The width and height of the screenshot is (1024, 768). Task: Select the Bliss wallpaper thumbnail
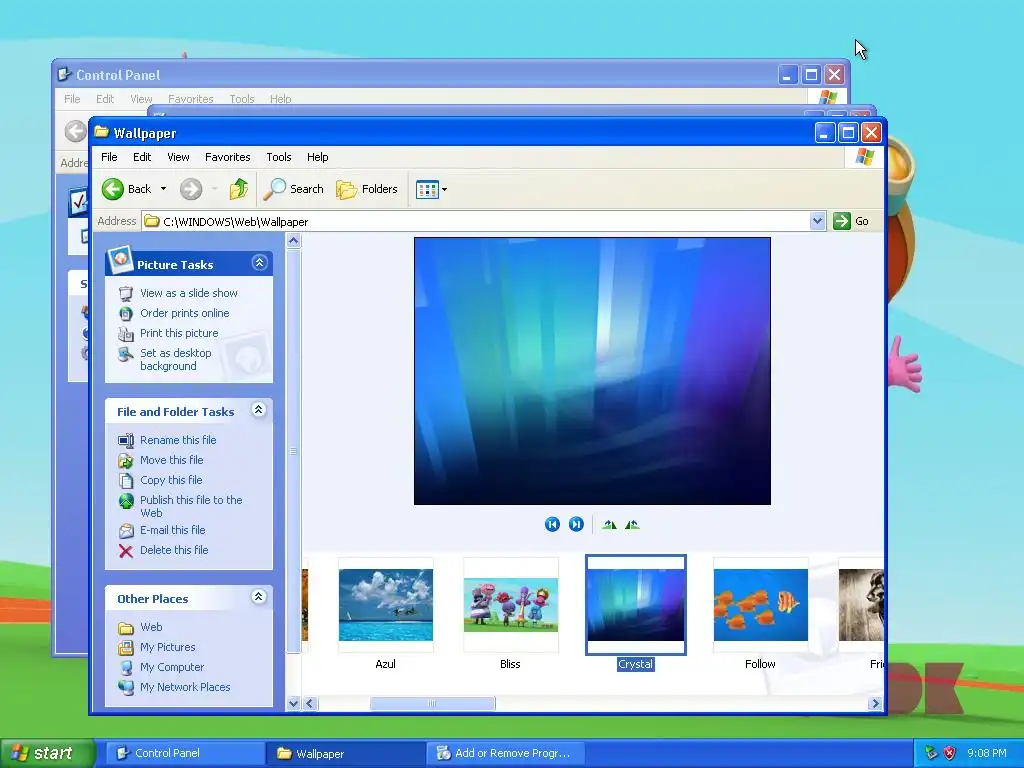[511, 605]
